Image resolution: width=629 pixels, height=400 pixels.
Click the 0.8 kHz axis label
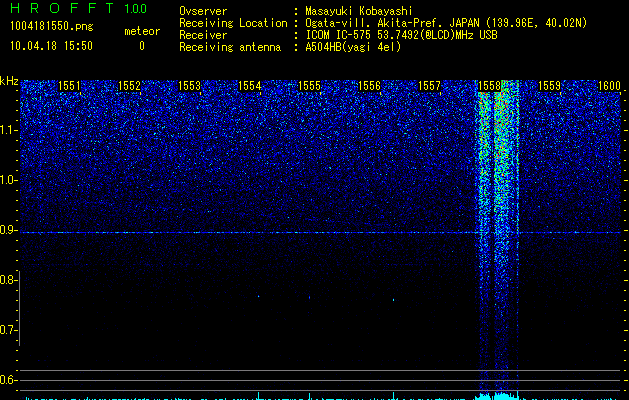(x=8, y=280)
